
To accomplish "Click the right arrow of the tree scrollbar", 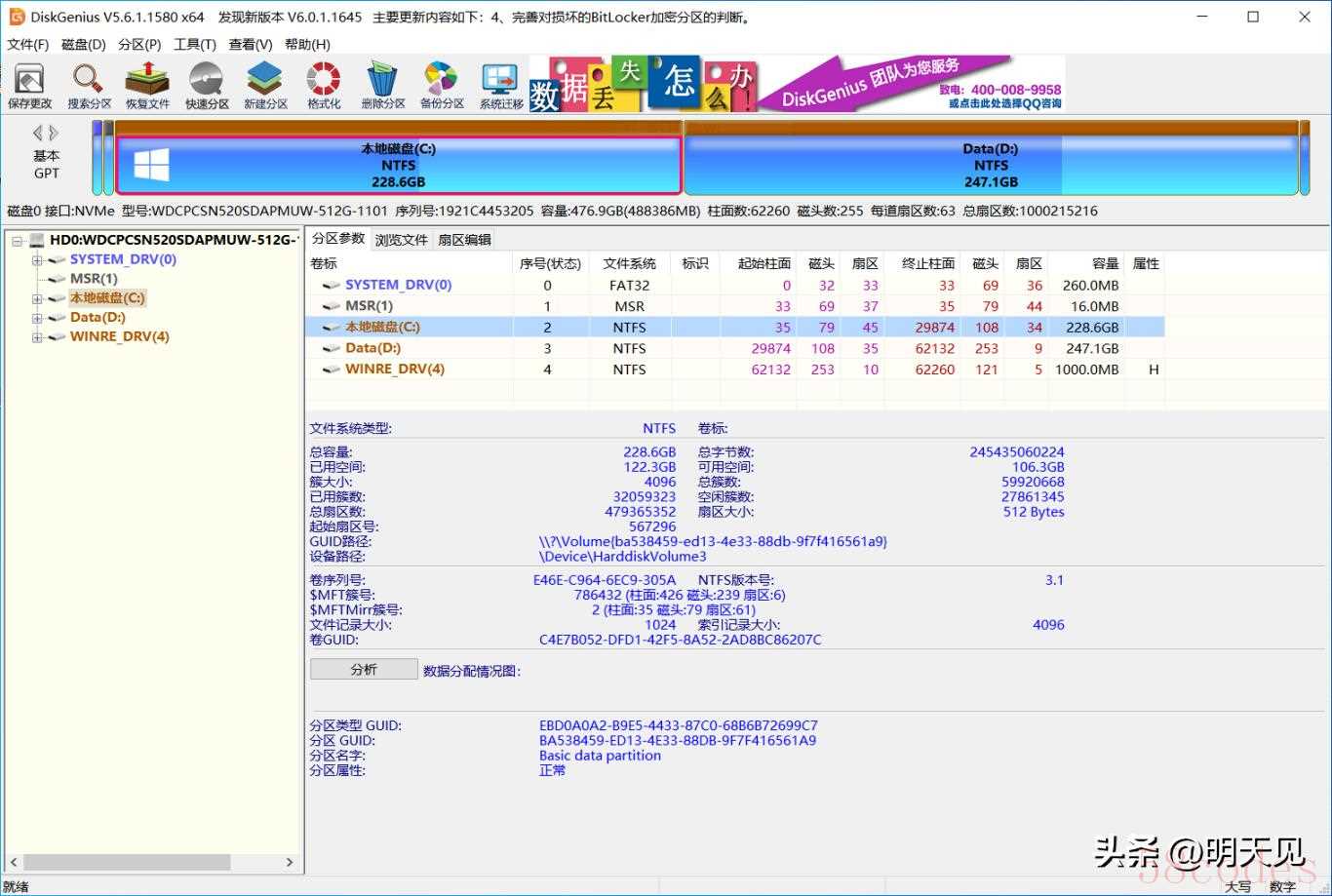I will click(290, 862).
